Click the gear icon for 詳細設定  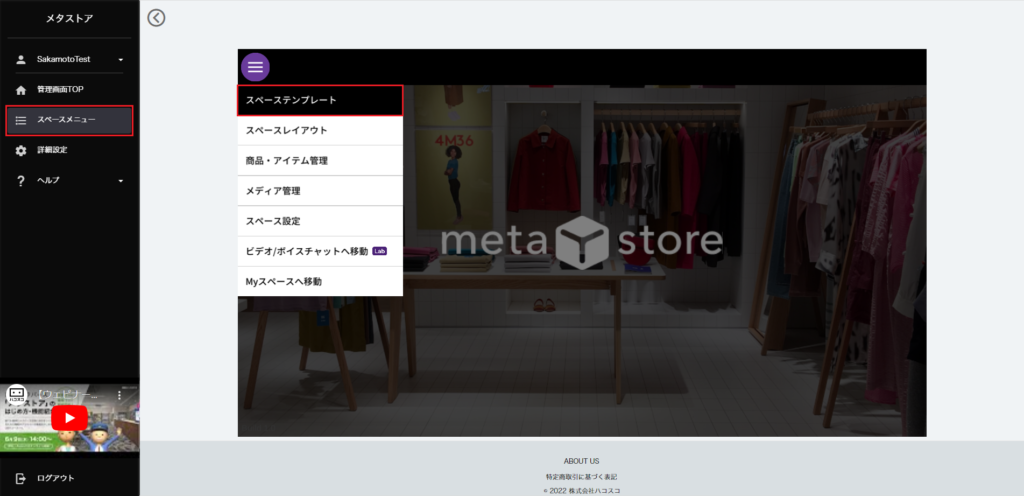coord(21,150)
